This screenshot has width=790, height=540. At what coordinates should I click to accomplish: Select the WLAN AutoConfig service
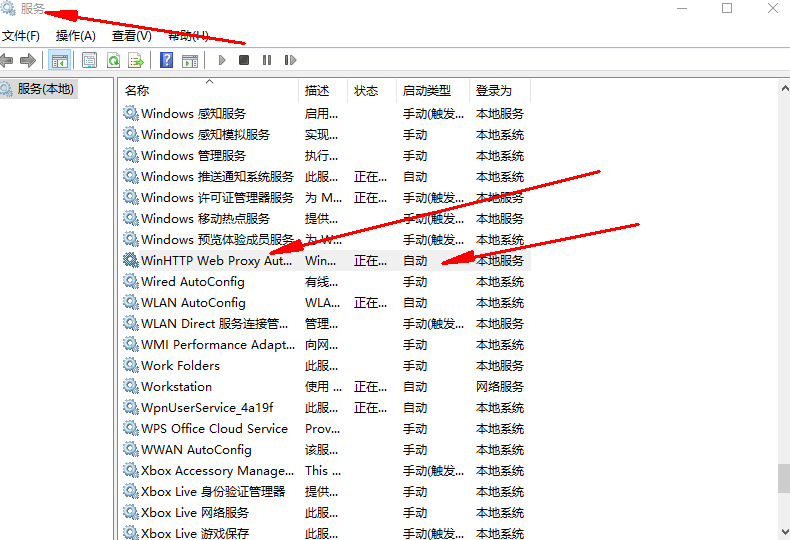[326, 303]
